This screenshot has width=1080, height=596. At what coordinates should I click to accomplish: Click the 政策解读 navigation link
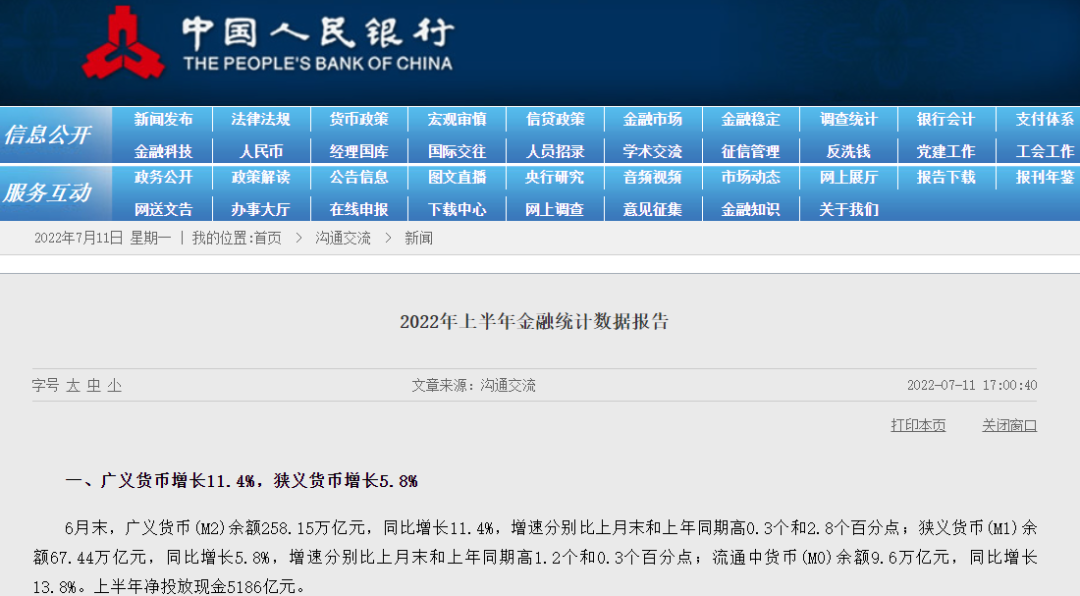(x=261, y=177)
